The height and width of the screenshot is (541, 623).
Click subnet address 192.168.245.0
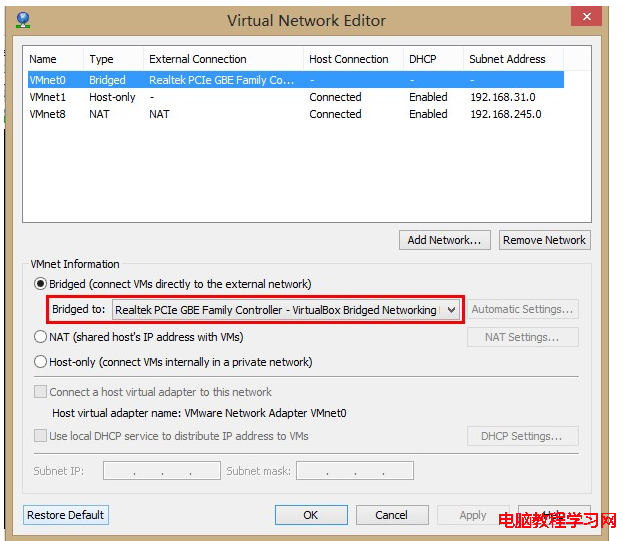point(506,114)
